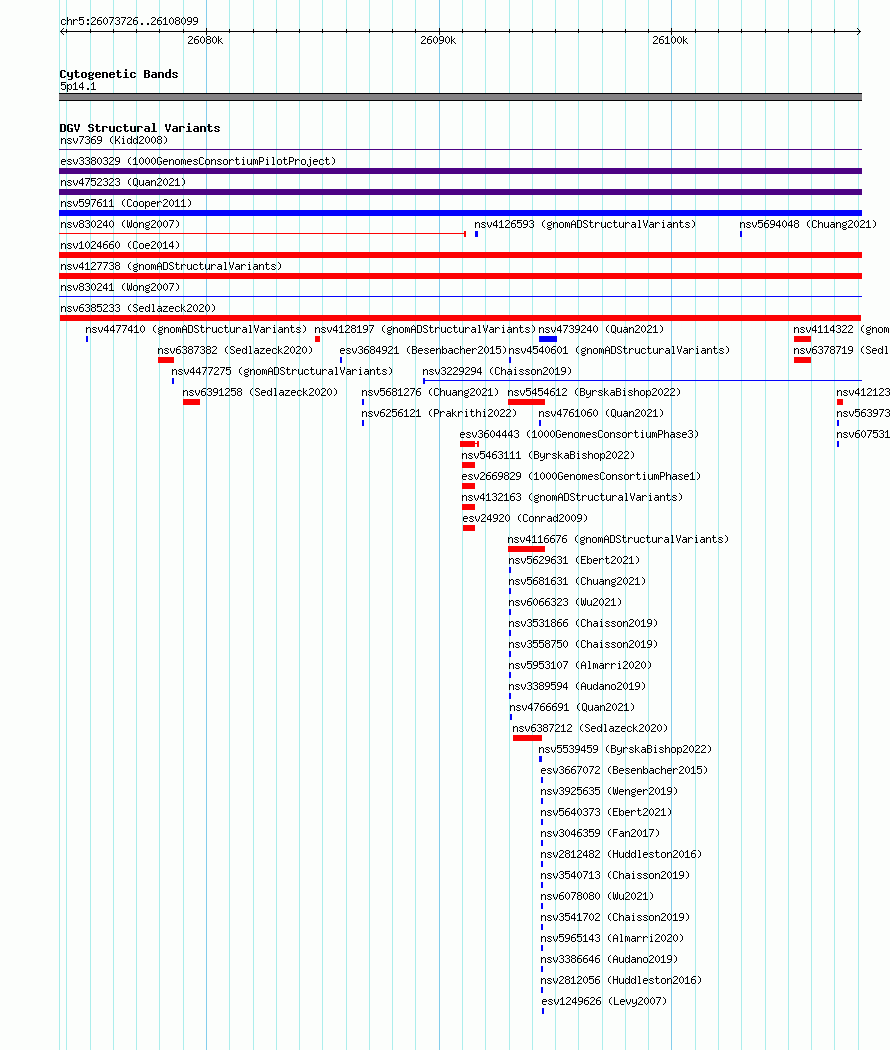
Task: Click the nsv4126593 gnomADStructuralVariants label
Action: point(585,224)
